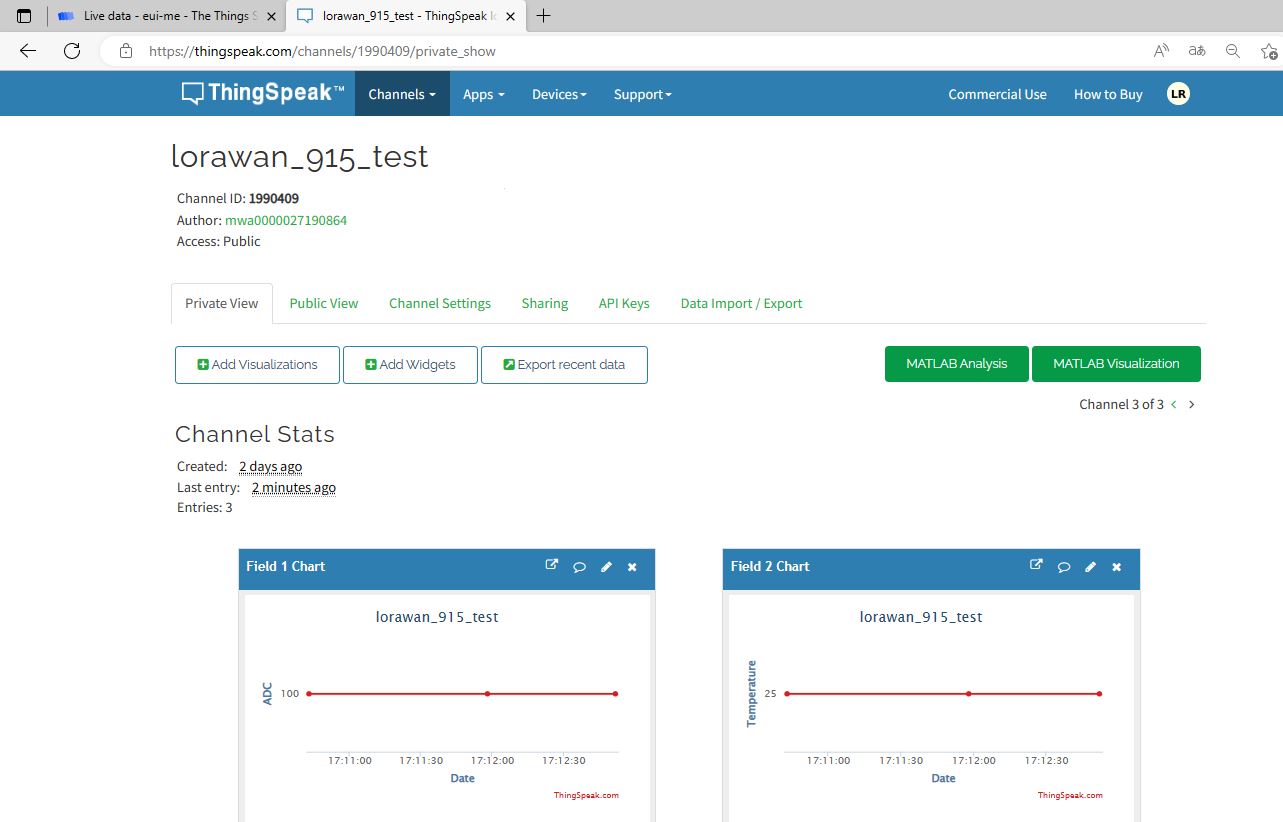1283x822 pixels.
Task: Edit Field 2 Chart with pencil icon
Action: click(1090, 567)
